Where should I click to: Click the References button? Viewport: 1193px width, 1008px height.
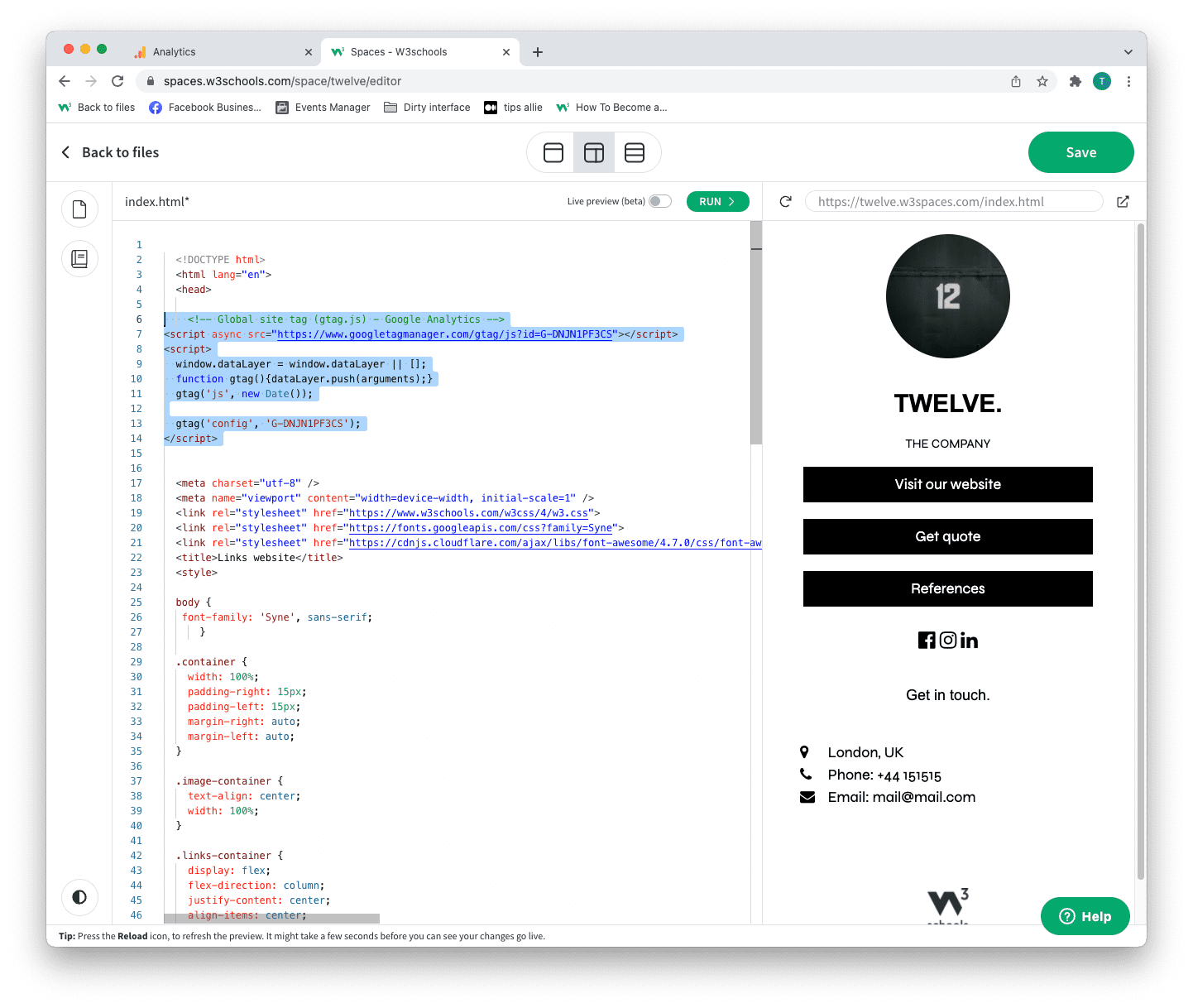pyautogui.click(x=948, y=588)
